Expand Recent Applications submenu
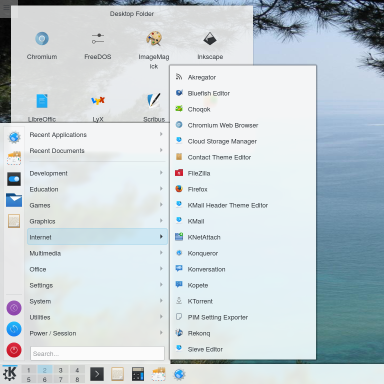Screen dimensions: 384x384 coord(97,135)
